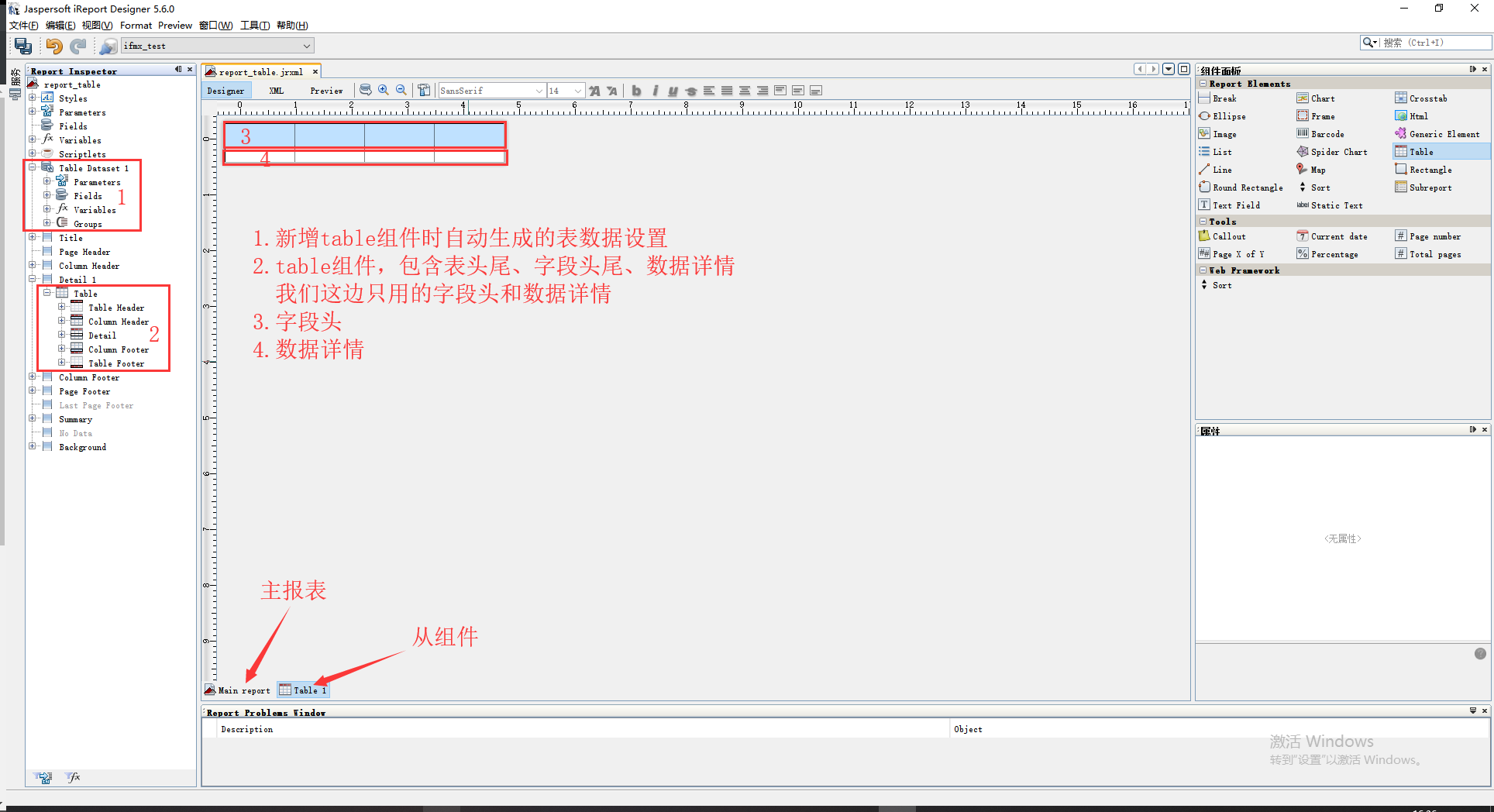Toggle bold text formatting
Image resolution: width=1494 pixels, height=812 pixels.
point(635,91)
